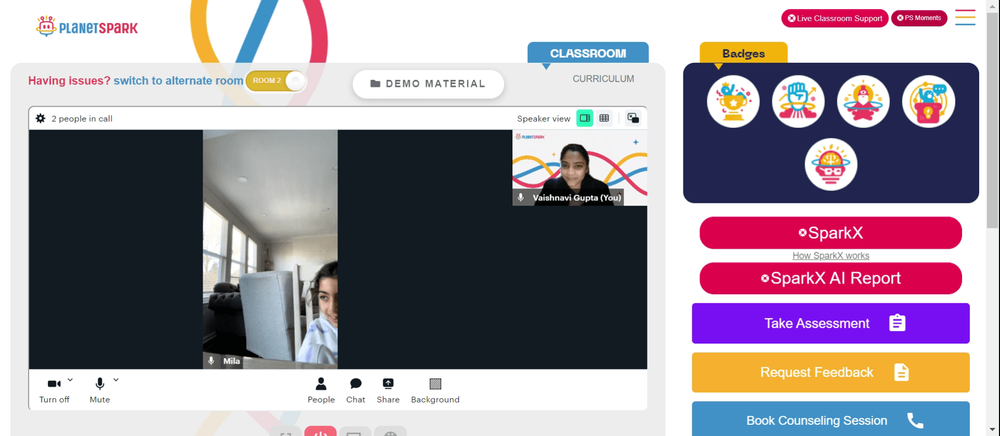1000x436 pixels.
Task: Click the meditating figure badge
Action: [x=863, y=101]
